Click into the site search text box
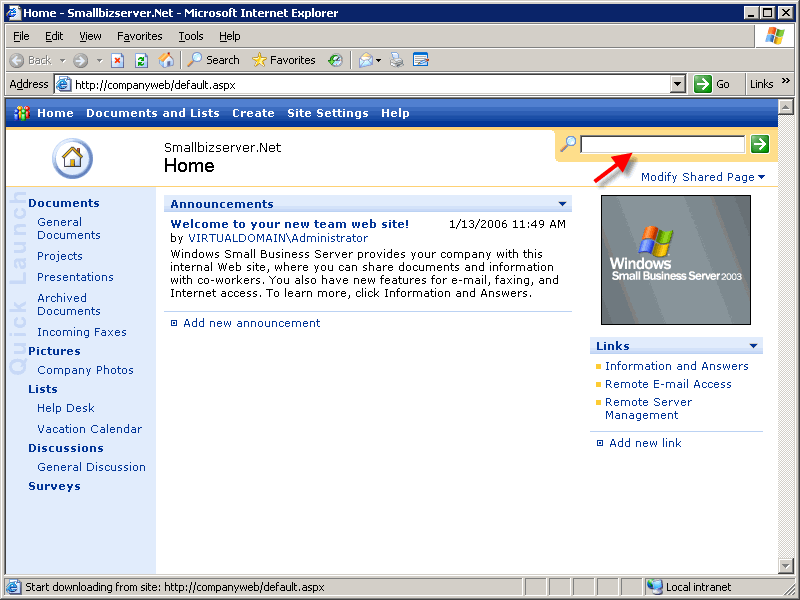 point(663,144)
